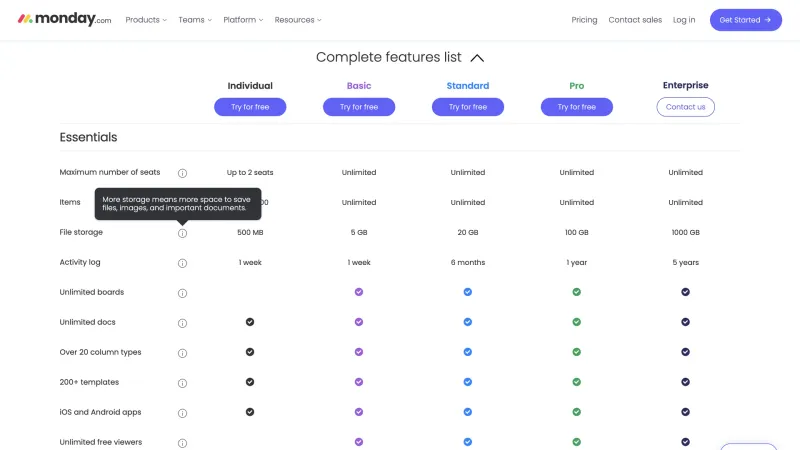Click Standard checkmark for Over 20 column types

[x=468, y=352]
